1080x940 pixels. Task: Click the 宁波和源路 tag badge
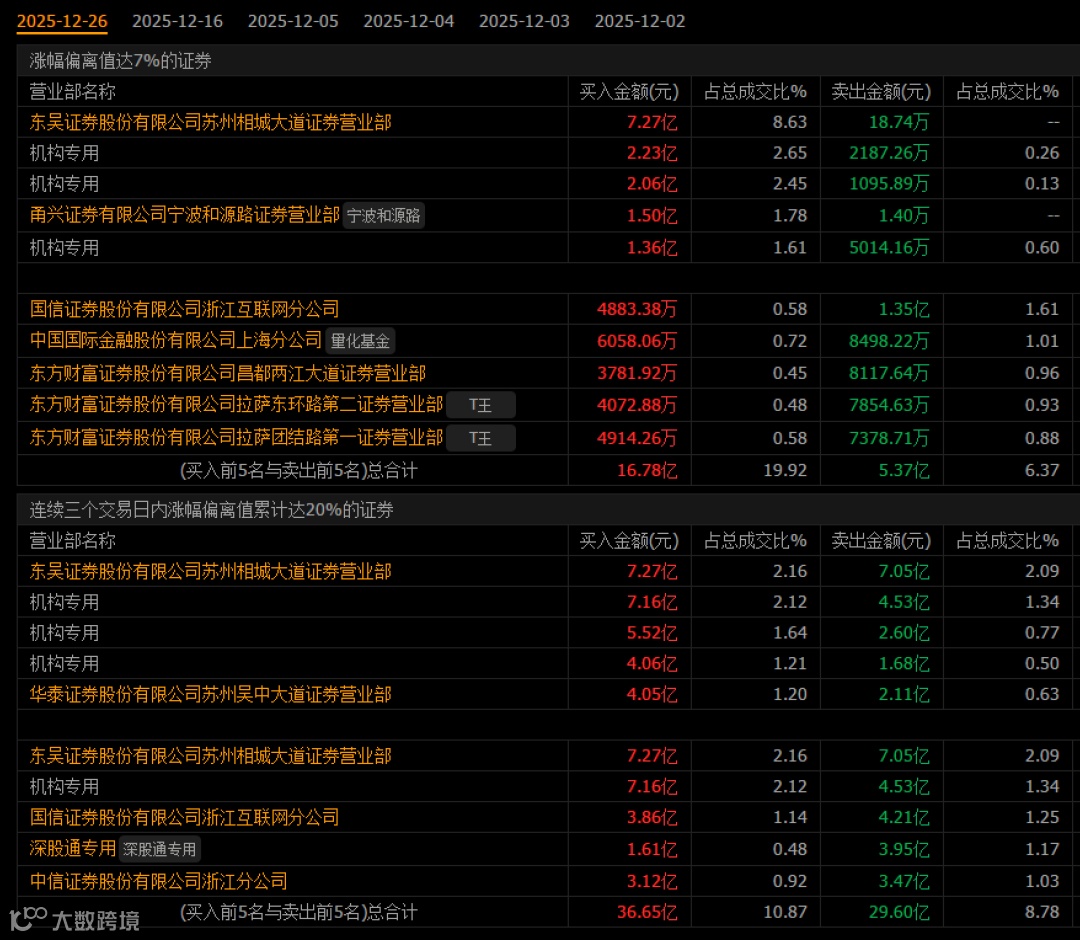pyautogui.click(x=384, y=216)
